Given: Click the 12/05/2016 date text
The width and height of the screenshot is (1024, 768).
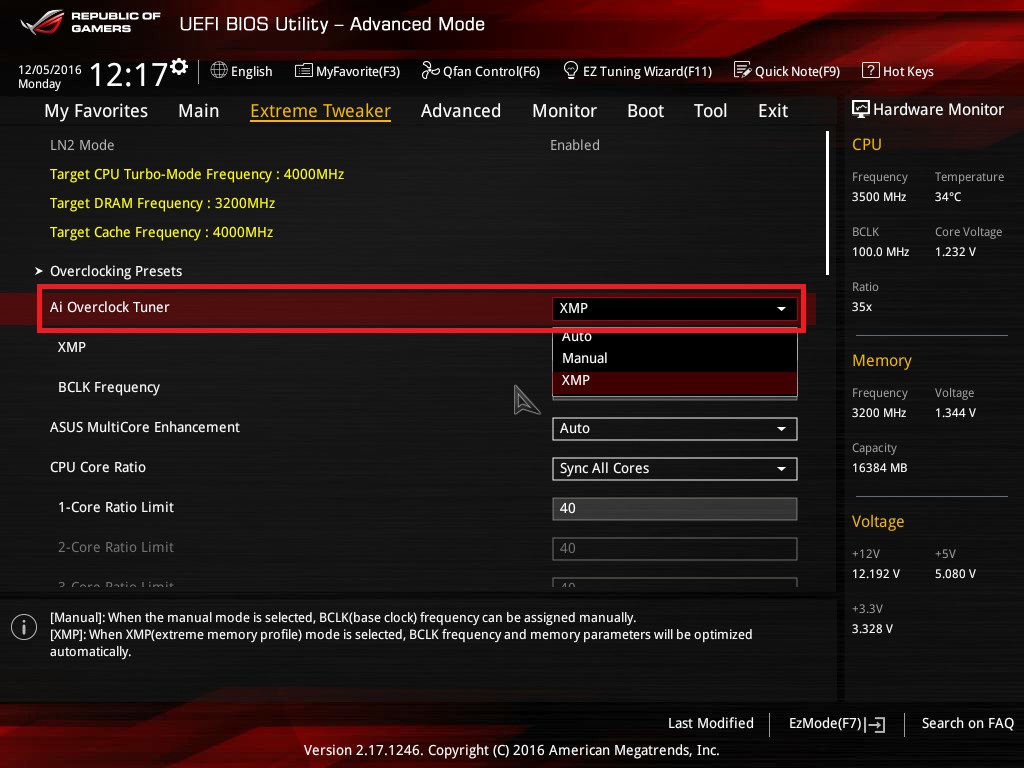Looking at the screenshot, I should point(50,70).
